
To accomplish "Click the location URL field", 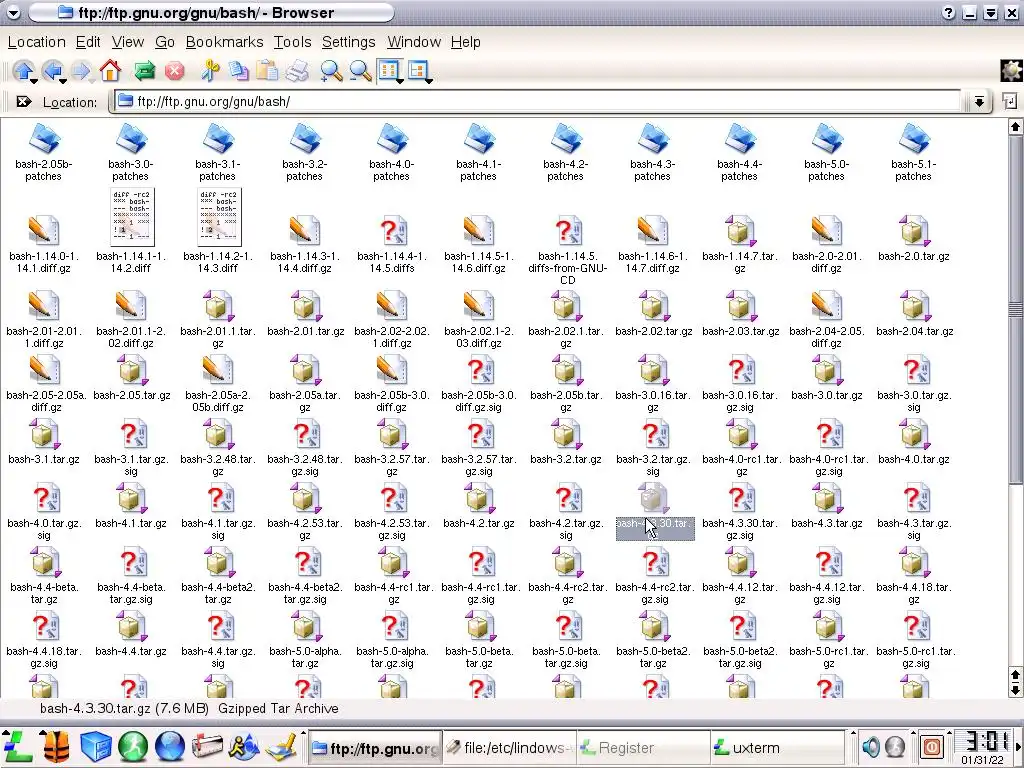I will point(537,101).
